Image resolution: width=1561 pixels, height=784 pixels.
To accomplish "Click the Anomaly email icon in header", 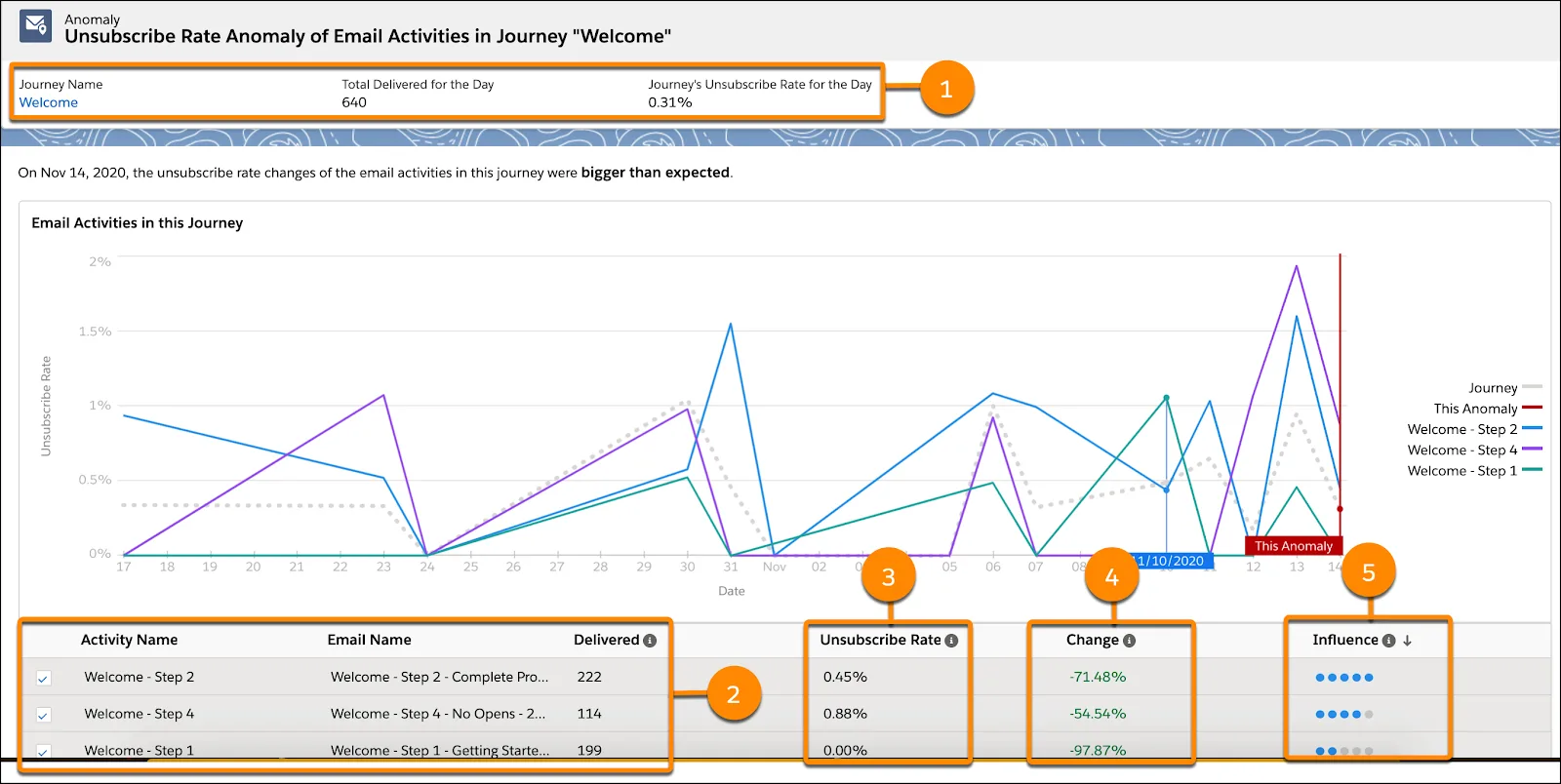I will tap(36, 26).
